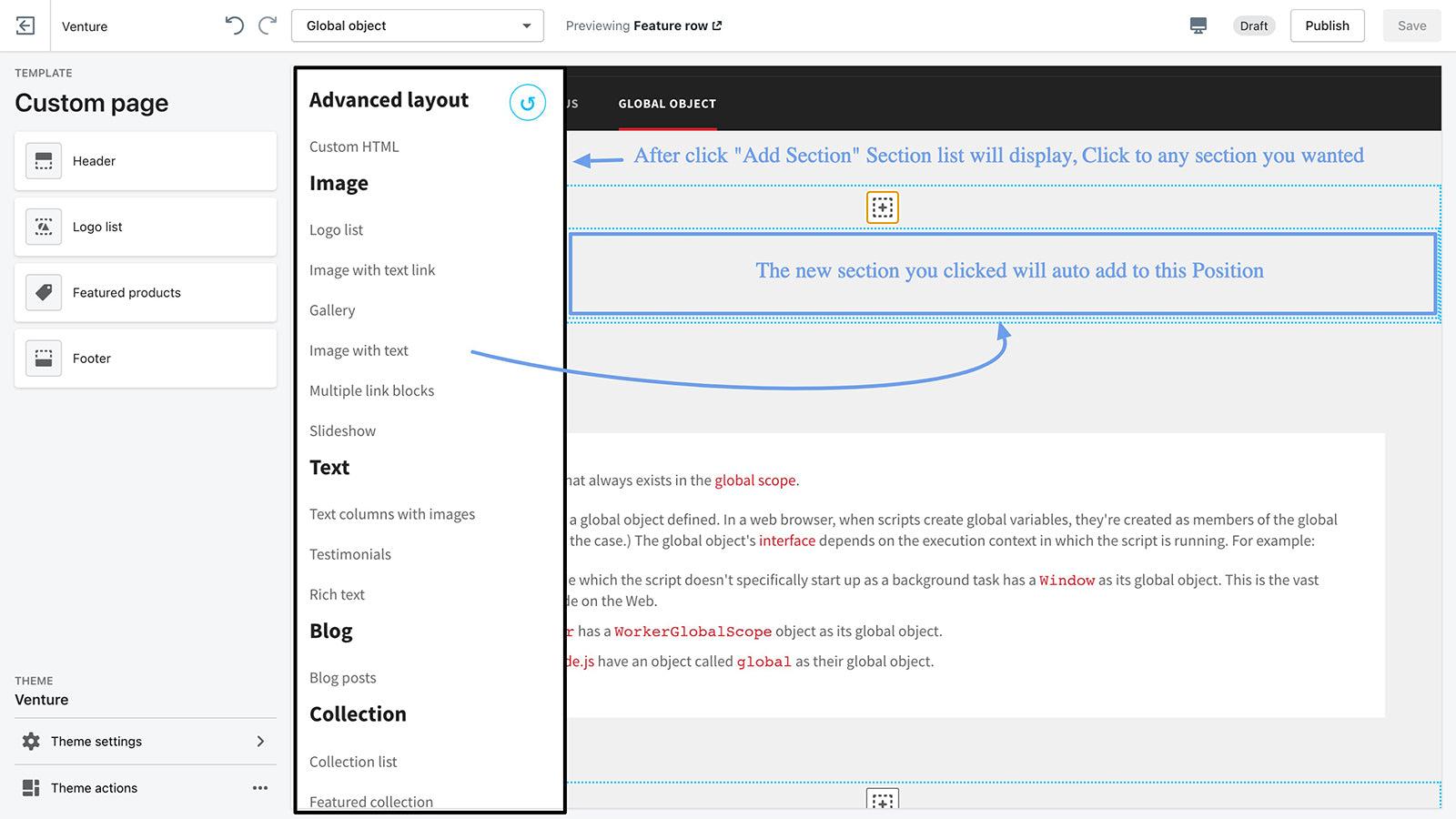This screenshot has height=819, width=1456.
Task: Click the Advanced layout refresh icon
Action: coord(528,103)
